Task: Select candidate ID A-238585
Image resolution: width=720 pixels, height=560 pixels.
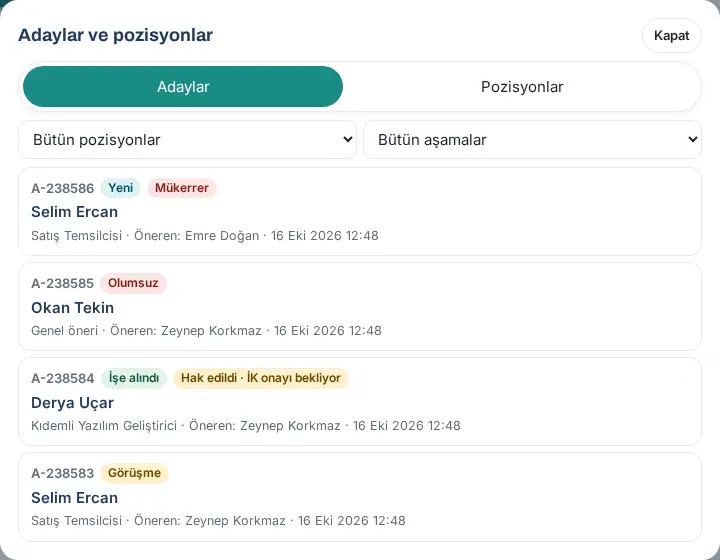Action: pos(62,283)
